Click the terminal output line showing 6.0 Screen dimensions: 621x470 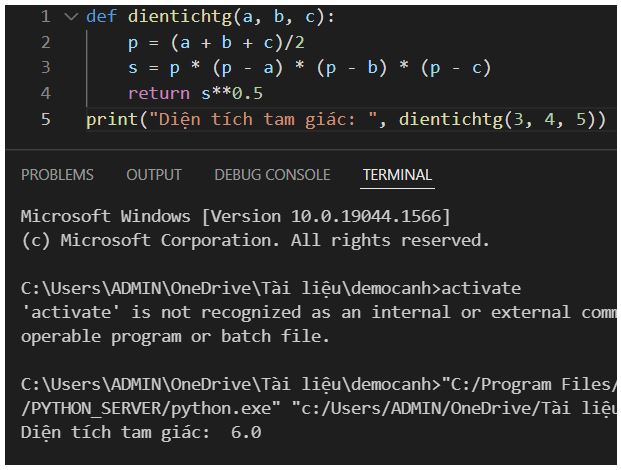tap(141, 433)
